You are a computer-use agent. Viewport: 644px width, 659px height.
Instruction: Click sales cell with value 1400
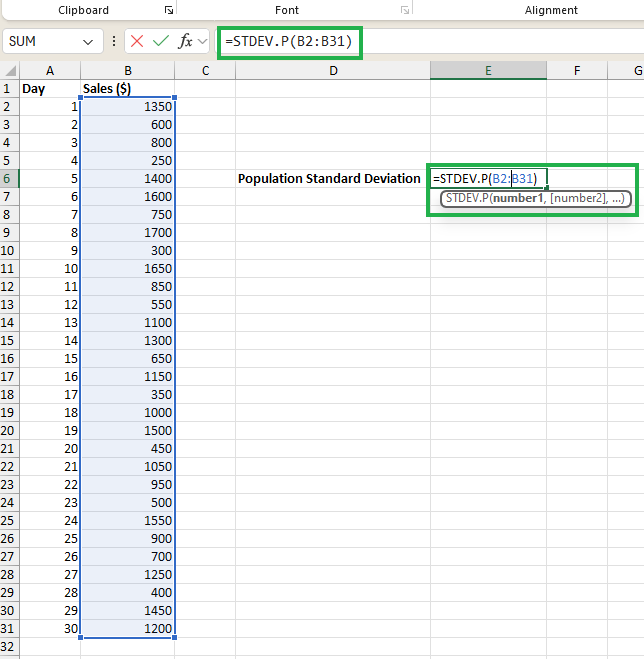click(128, 179)
